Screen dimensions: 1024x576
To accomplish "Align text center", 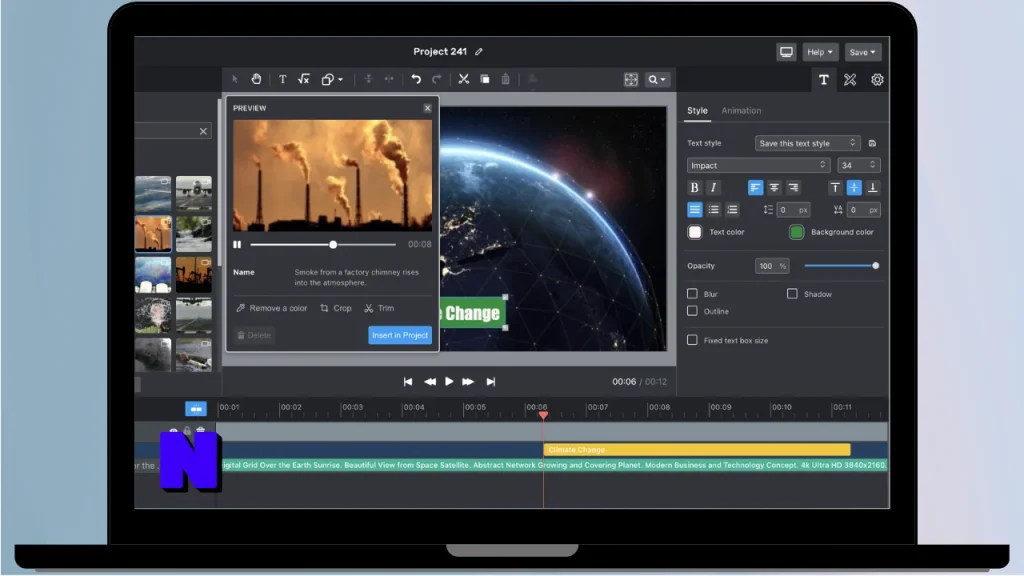I will pos(774,187).
